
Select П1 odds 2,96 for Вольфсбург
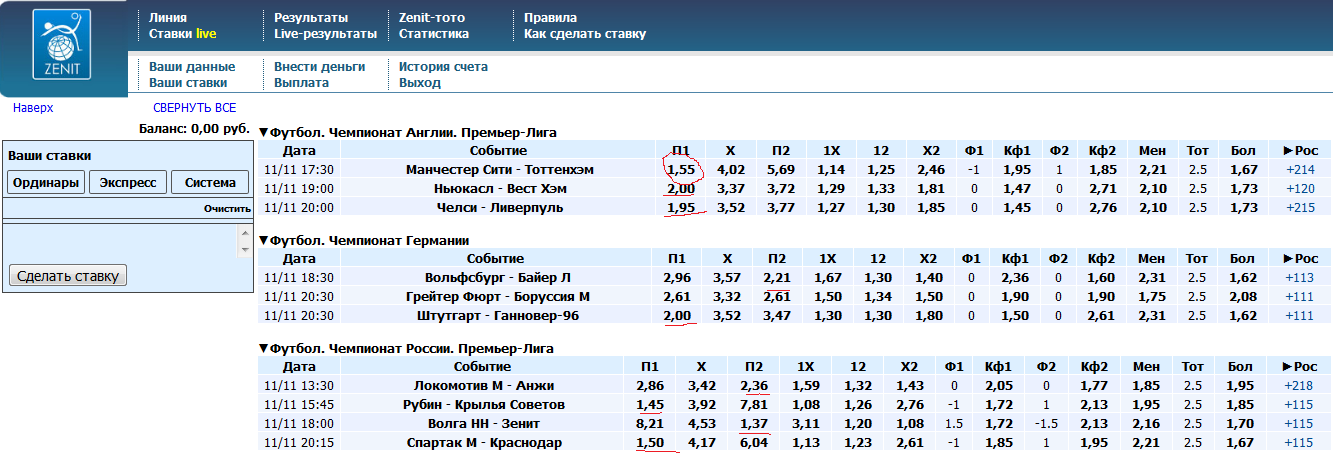pyautogui.click(x=677, y=278)
